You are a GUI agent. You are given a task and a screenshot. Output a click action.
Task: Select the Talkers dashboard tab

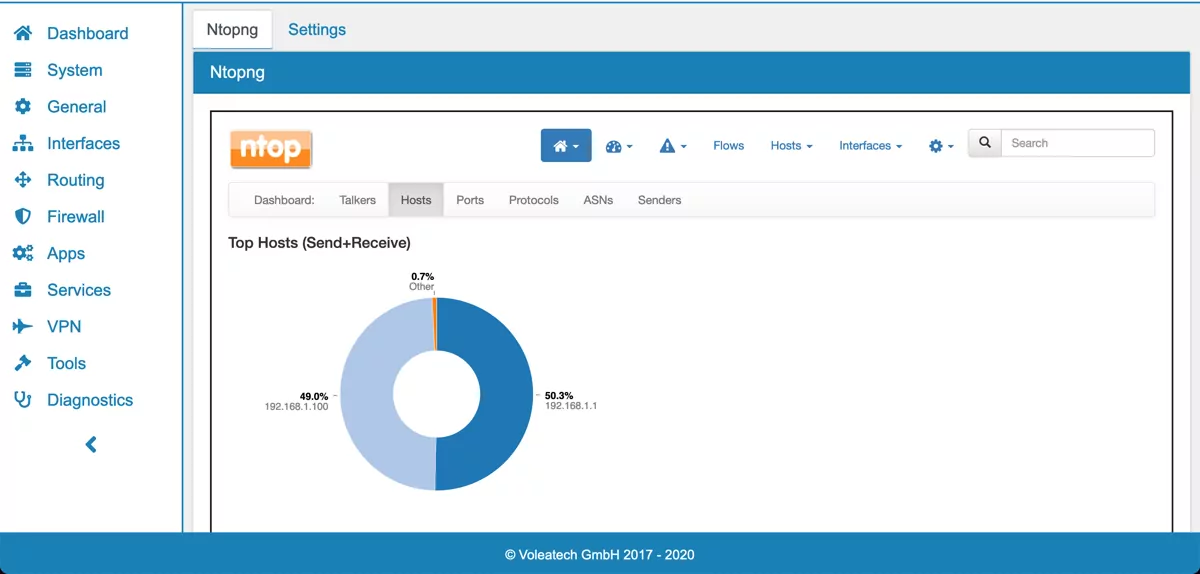pyautogui.click(x=357, y=200)
